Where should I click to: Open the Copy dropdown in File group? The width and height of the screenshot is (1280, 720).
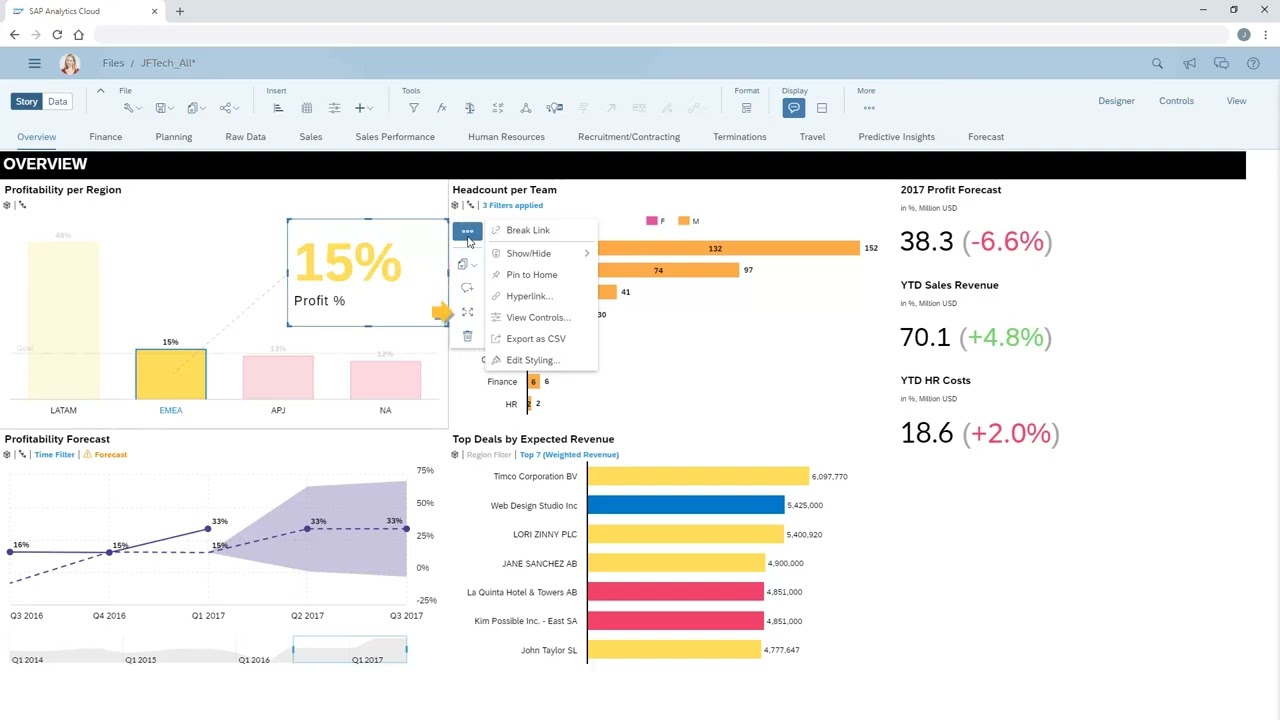[x=196, y=108]
